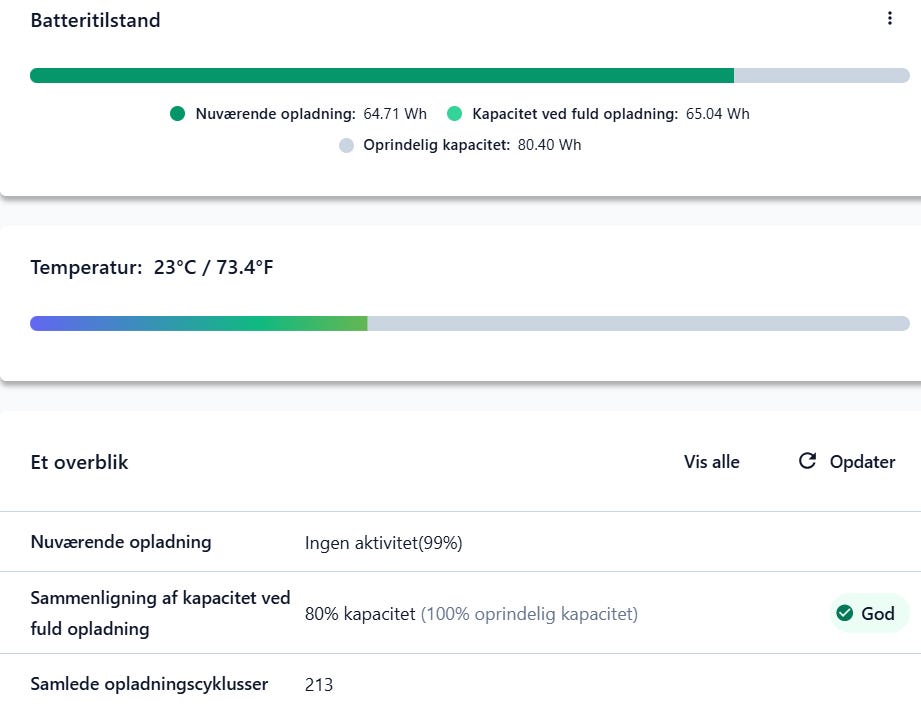Open the Batteritilstand three-dot menu
This screenshot has height=708, width=921.
pos(890,19)
